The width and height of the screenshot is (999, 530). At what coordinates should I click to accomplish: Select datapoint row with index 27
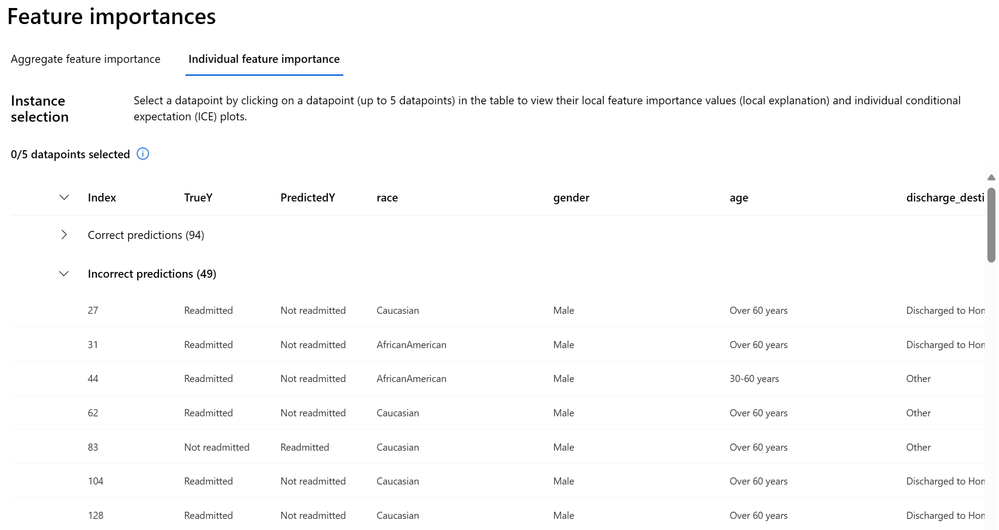[497, 311]
